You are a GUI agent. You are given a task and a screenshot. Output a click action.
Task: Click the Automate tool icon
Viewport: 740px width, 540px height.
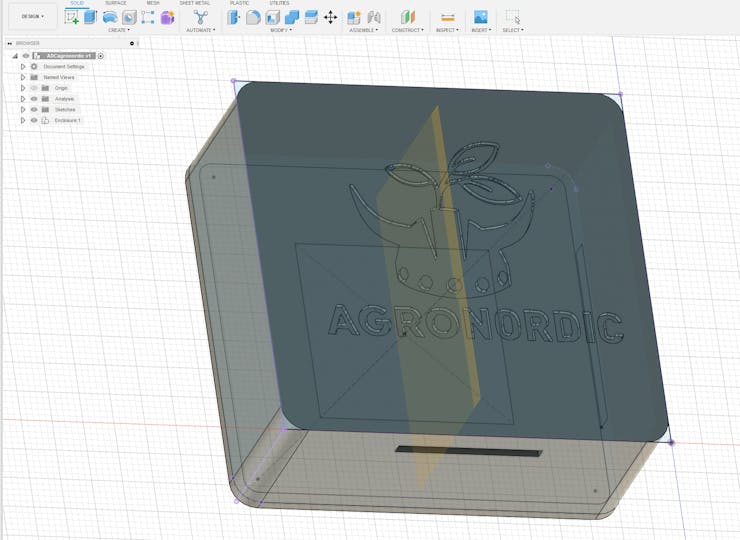point(200,17)
